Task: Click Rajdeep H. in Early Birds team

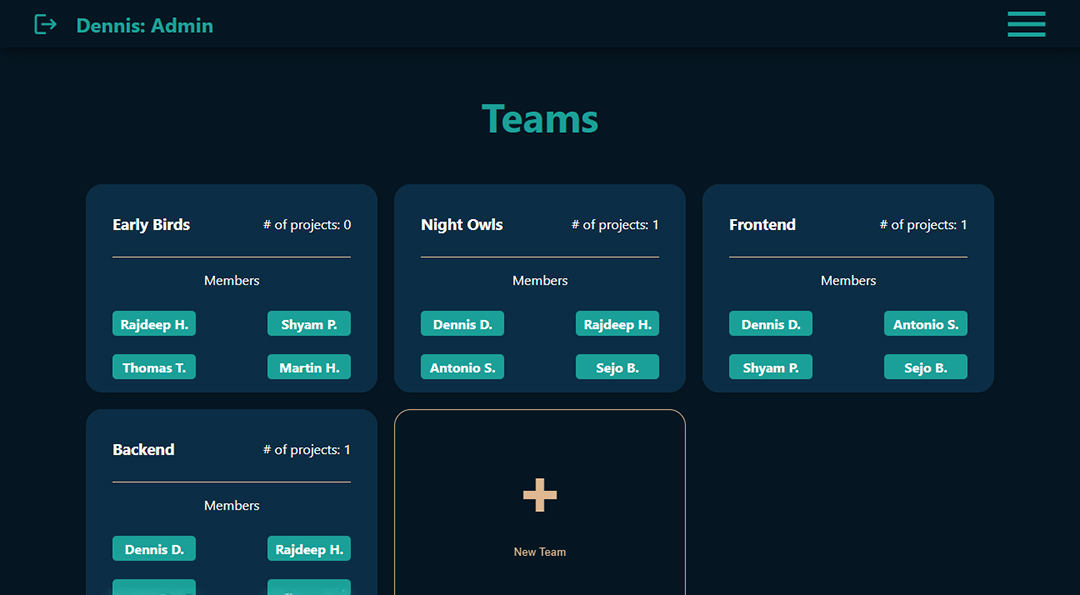Action: click(x=154, y=324)
